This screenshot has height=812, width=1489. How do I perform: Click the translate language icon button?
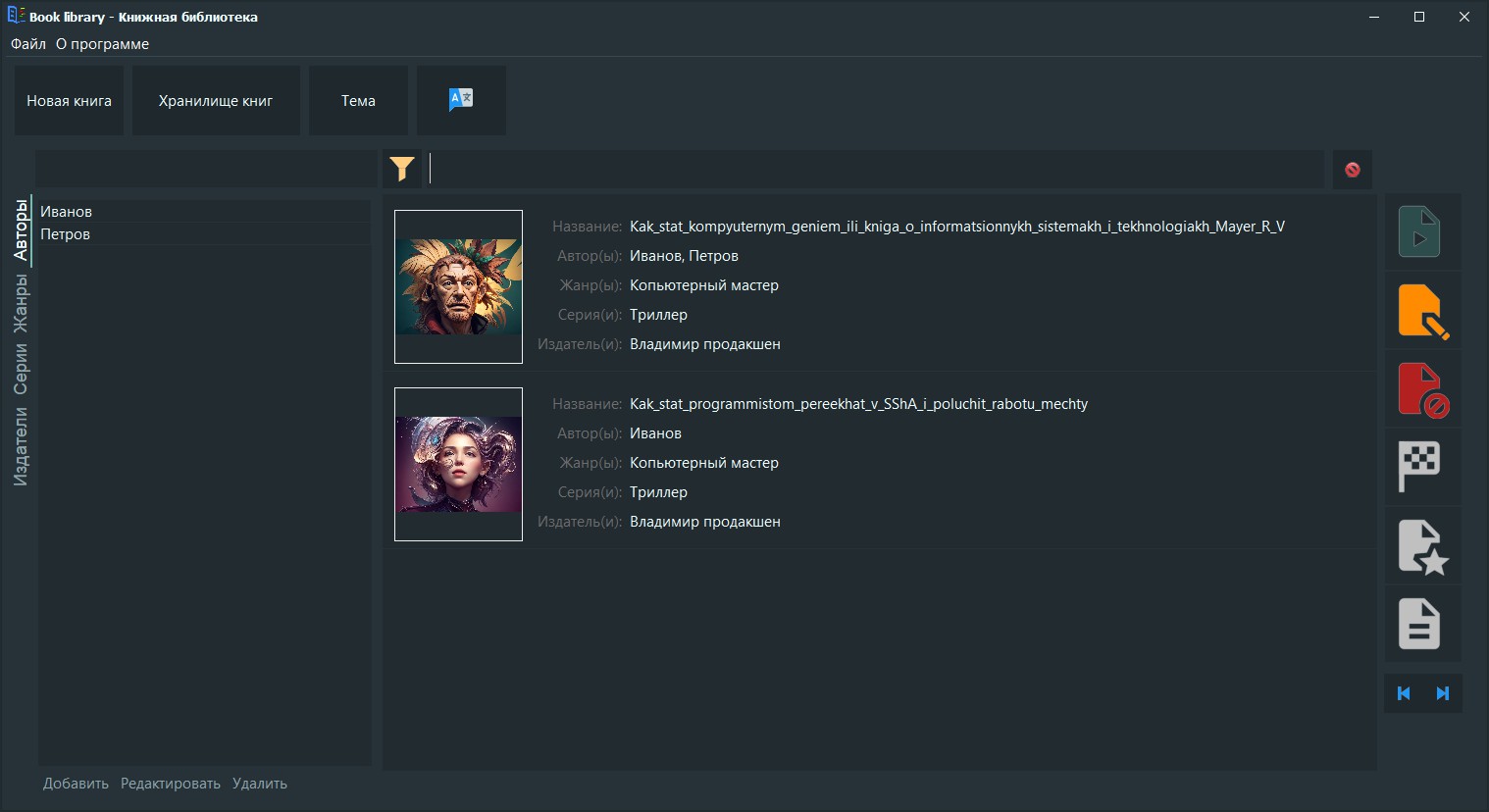(461, 100)
